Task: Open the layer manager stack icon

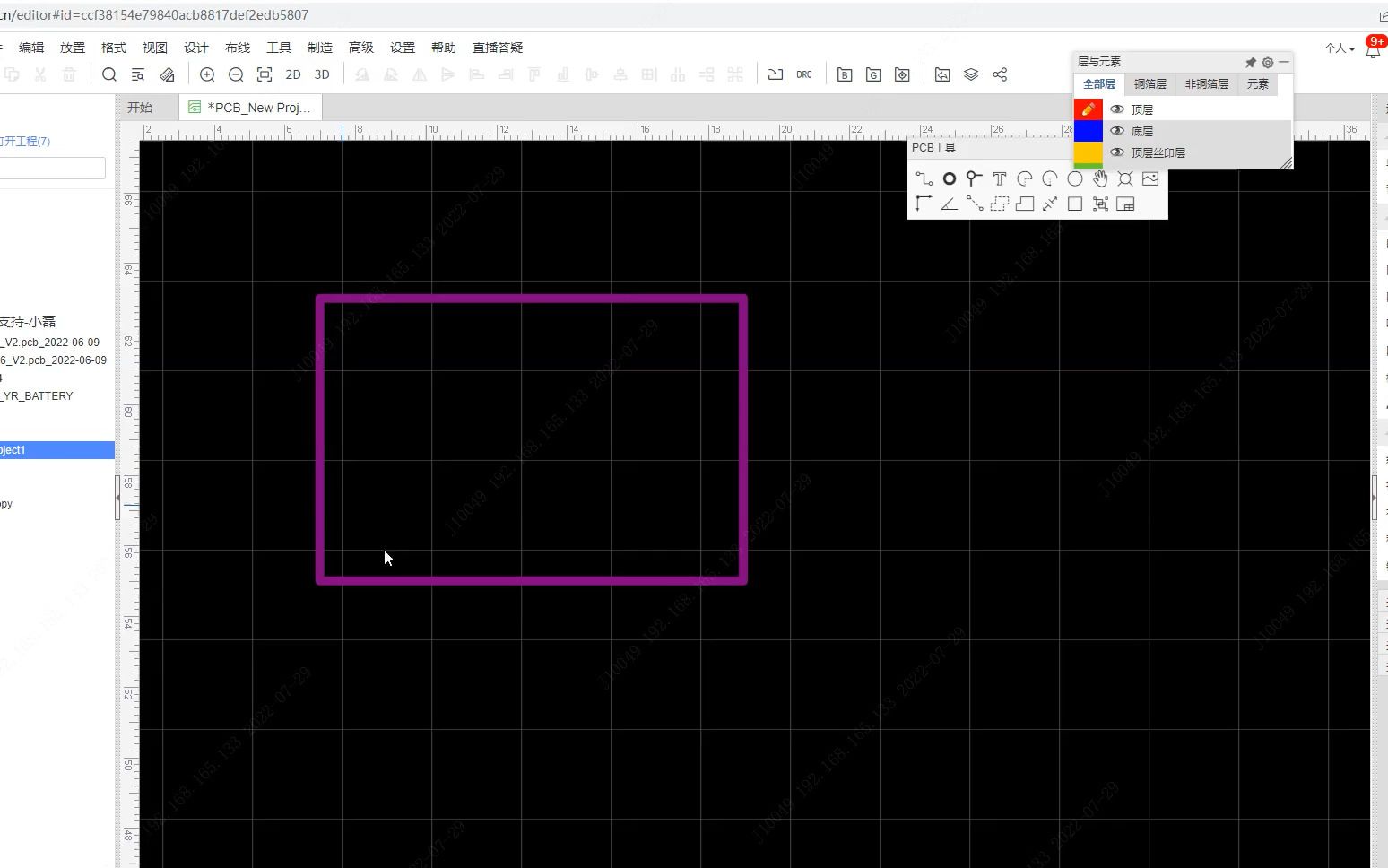Action: (x=971, y=74)
